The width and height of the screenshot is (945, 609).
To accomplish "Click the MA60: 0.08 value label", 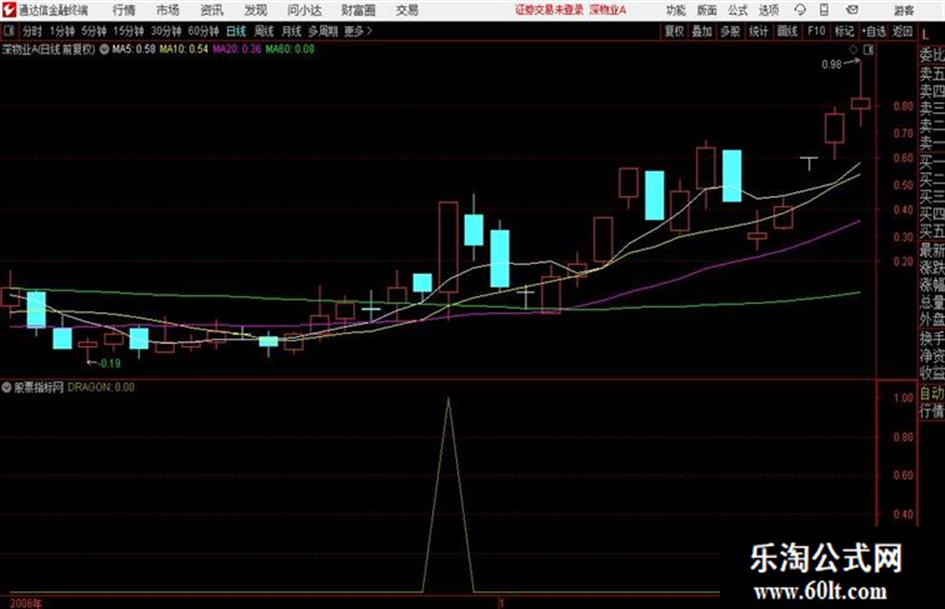I will point(290,49).
